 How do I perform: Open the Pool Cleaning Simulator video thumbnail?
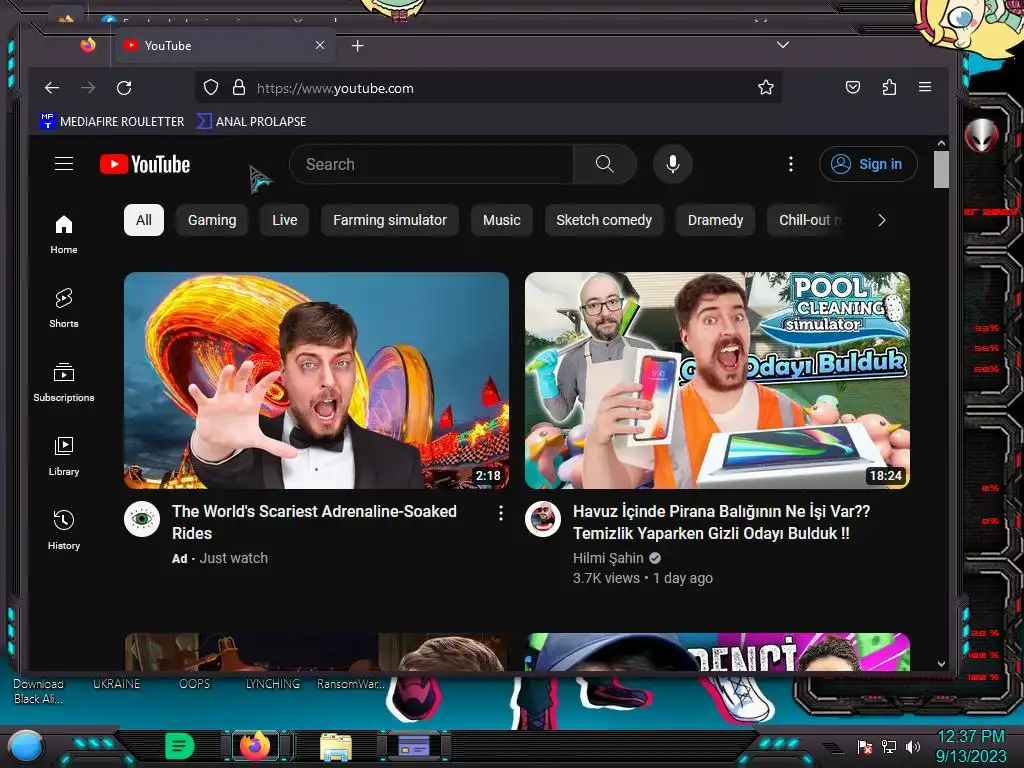(x=717, y=380)
